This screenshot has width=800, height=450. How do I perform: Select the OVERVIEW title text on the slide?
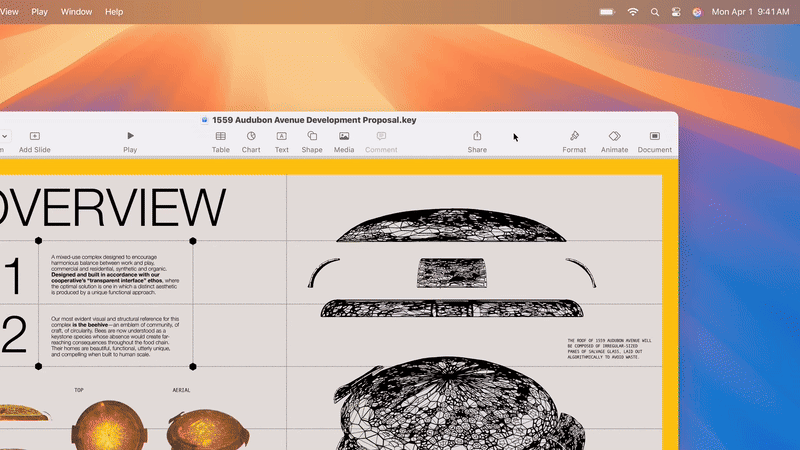point(112,207)
